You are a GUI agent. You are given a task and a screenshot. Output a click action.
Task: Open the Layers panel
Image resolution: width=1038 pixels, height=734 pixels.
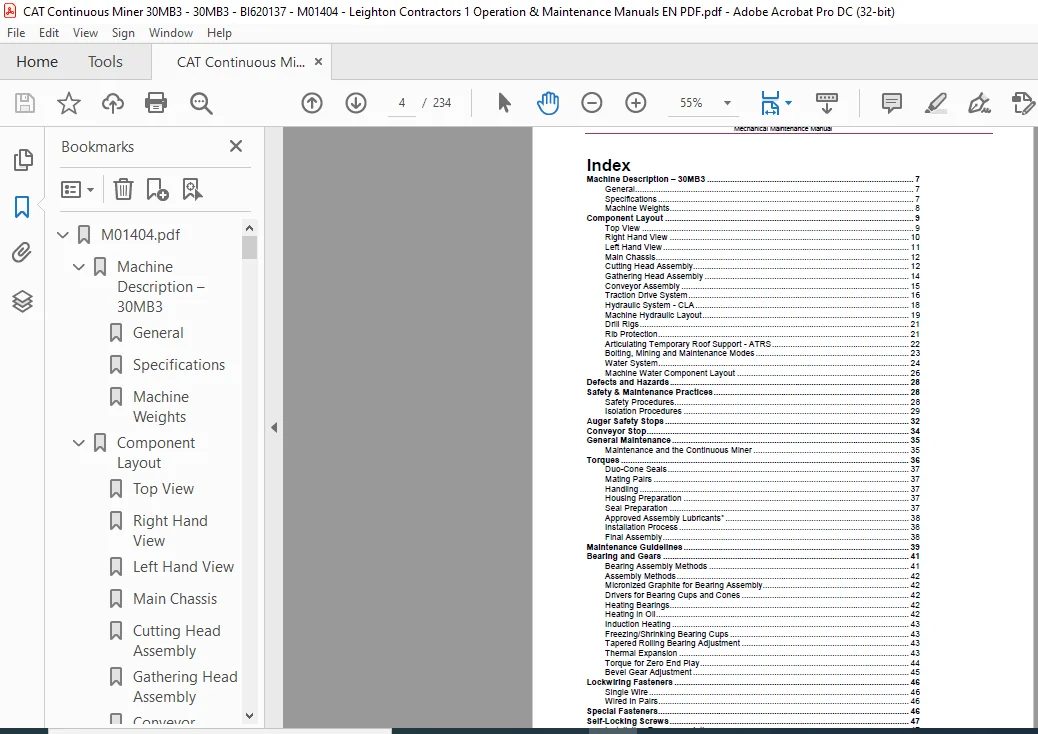point(23,301)
